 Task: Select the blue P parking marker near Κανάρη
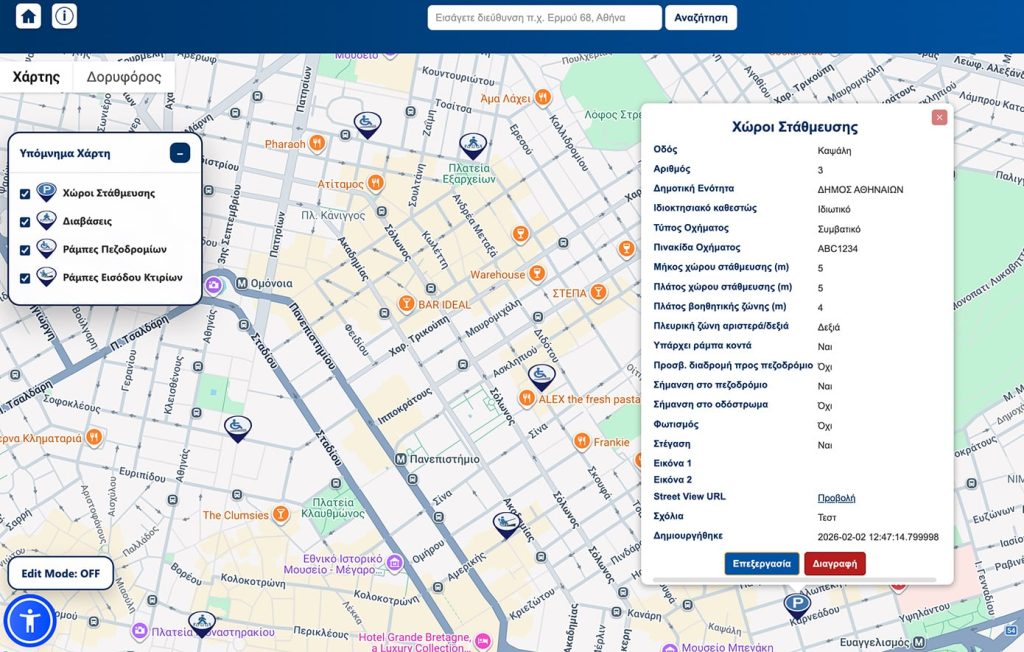coord(795,604)
